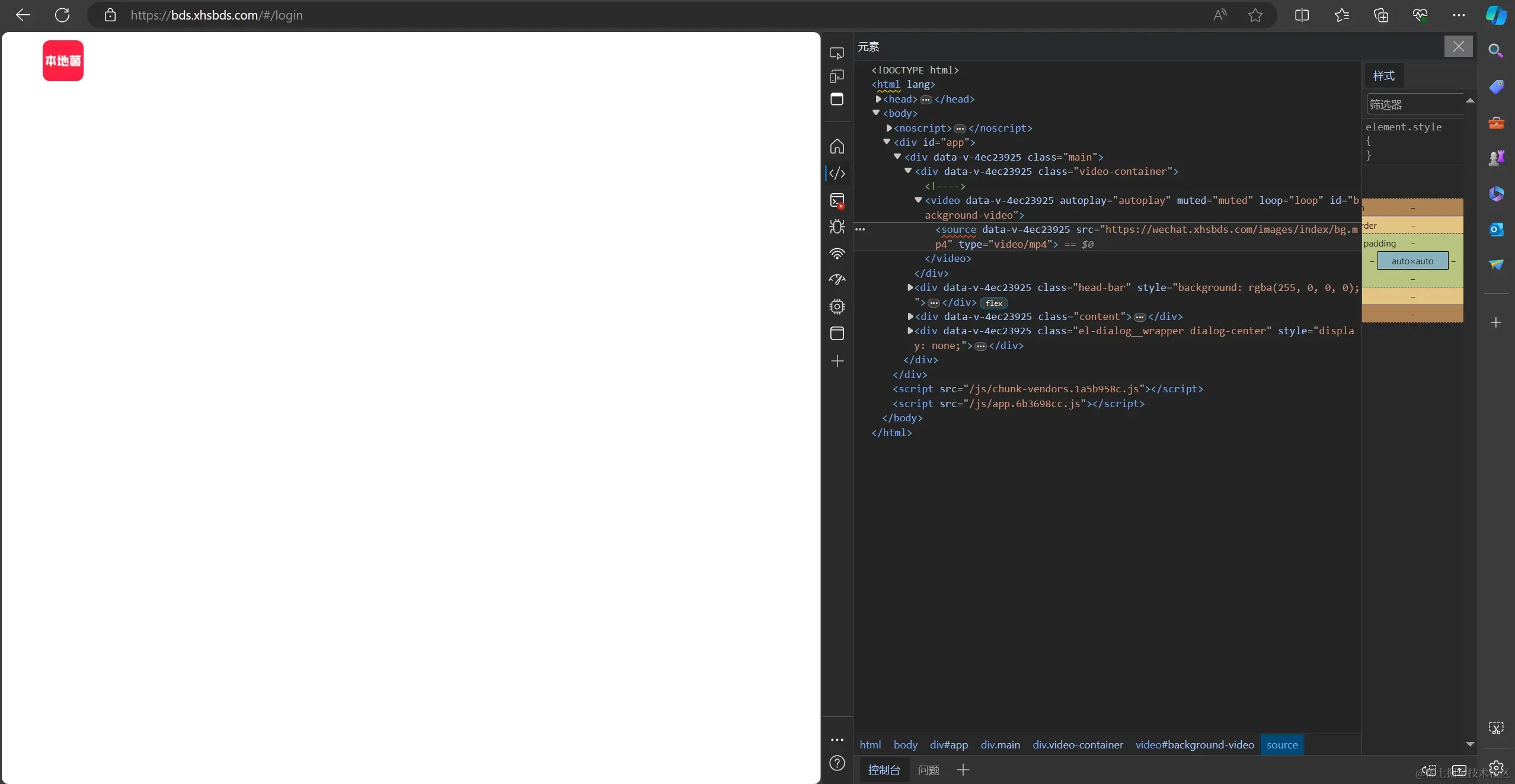Expand the el-dialog__wrapper div node
Viewport: 1515px width, 784px height.
910,331
